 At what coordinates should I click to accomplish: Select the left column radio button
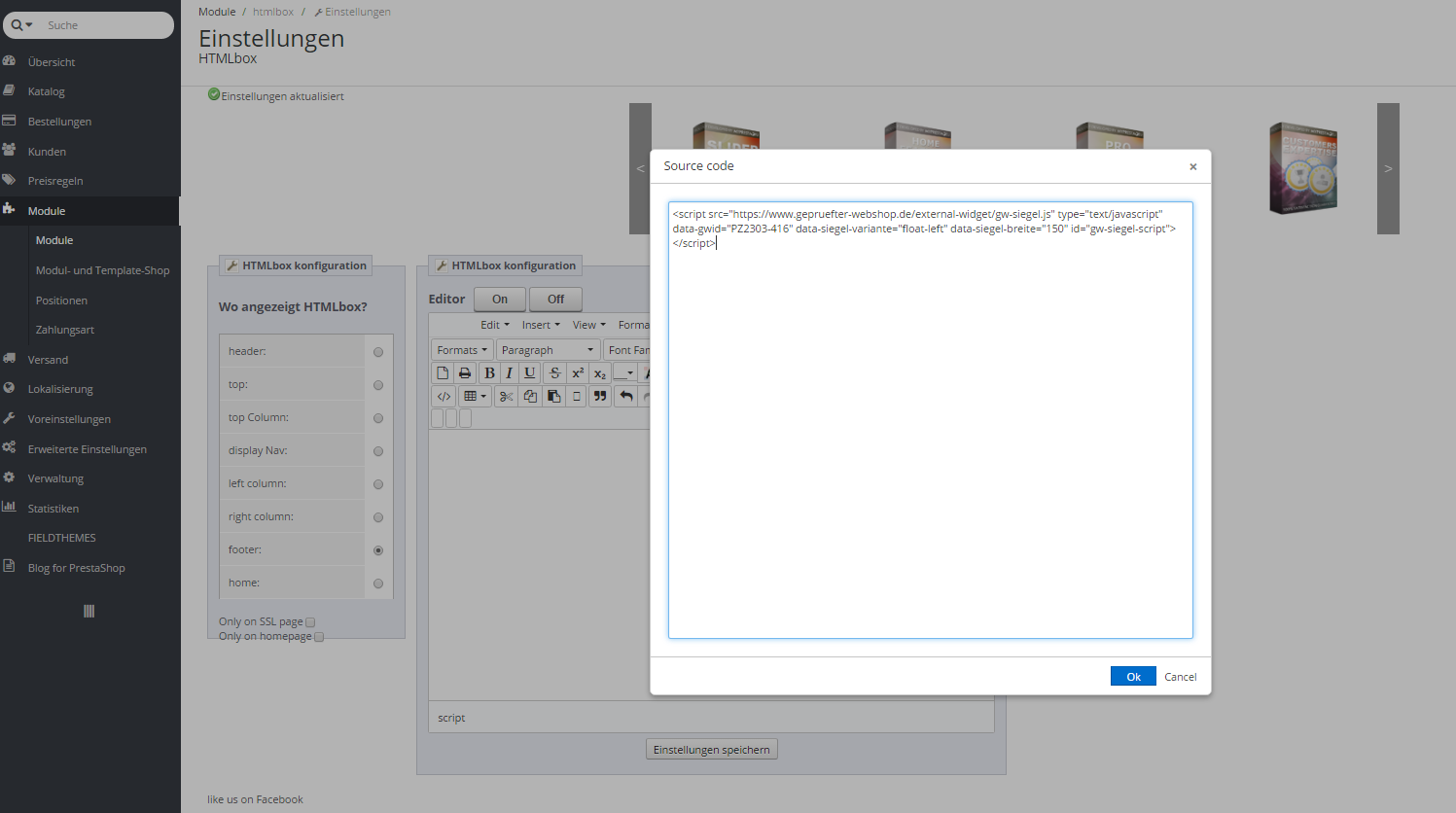pos(378,484)
